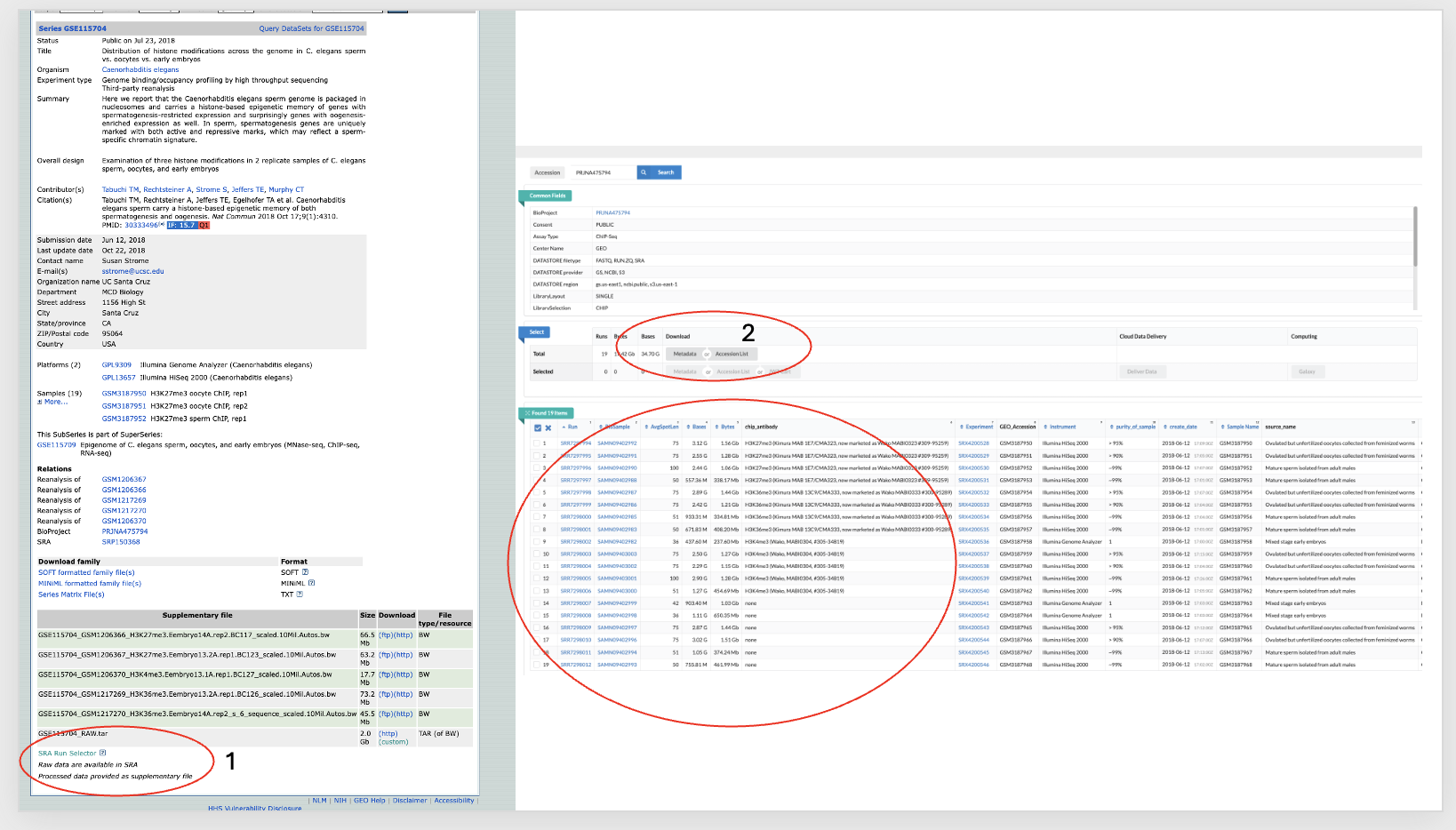Click the magnifier Search button
The height and width of the screenshot is (830, 1456).
point(659,172)
